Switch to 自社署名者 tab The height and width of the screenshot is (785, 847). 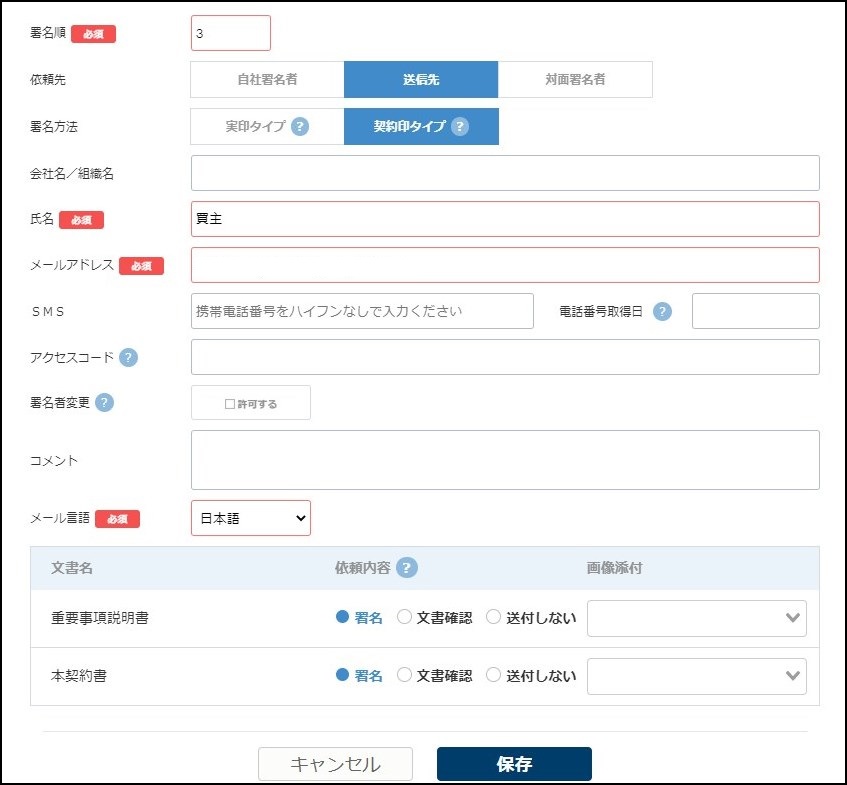pos(267,80)
